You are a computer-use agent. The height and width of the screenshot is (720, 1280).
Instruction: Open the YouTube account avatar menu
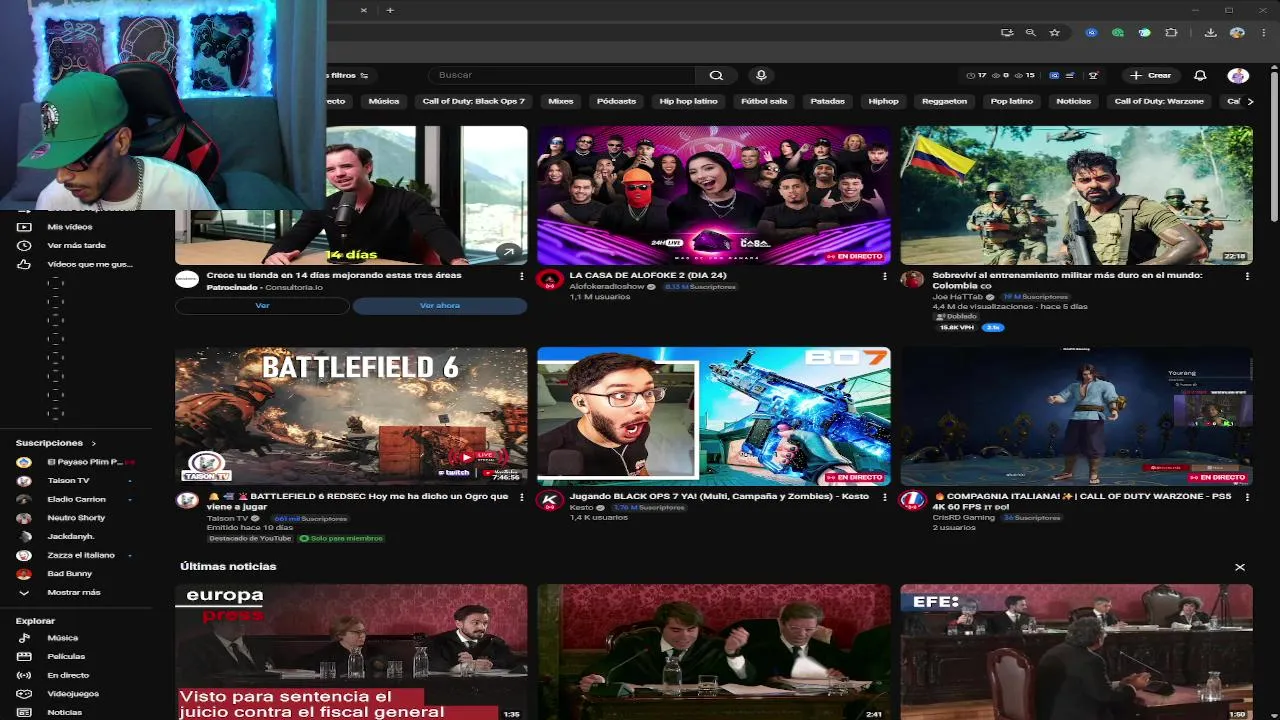click(x=1238, y=75)
